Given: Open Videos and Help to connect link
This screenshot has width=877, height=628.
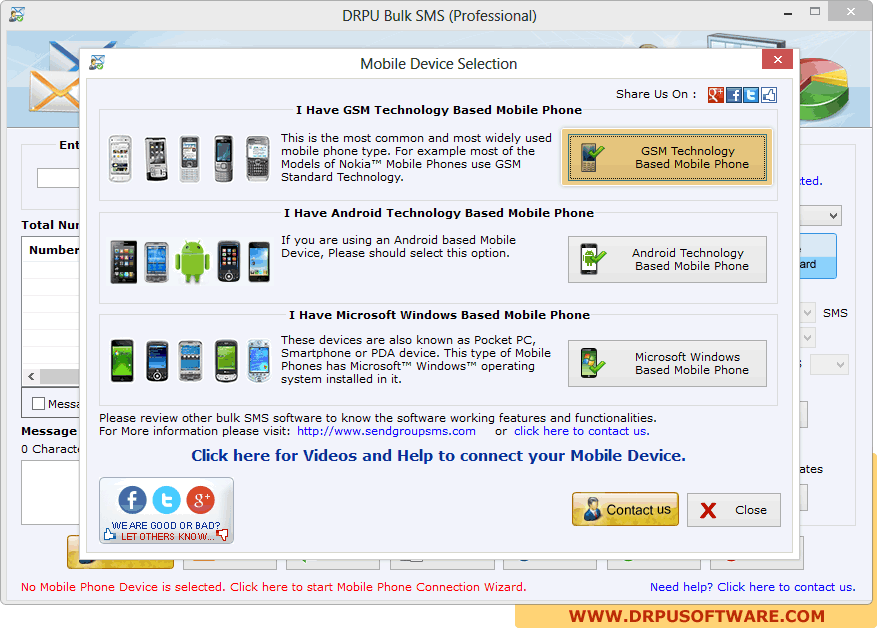Looking at the screenshot, I should click(x=438, y=456).
